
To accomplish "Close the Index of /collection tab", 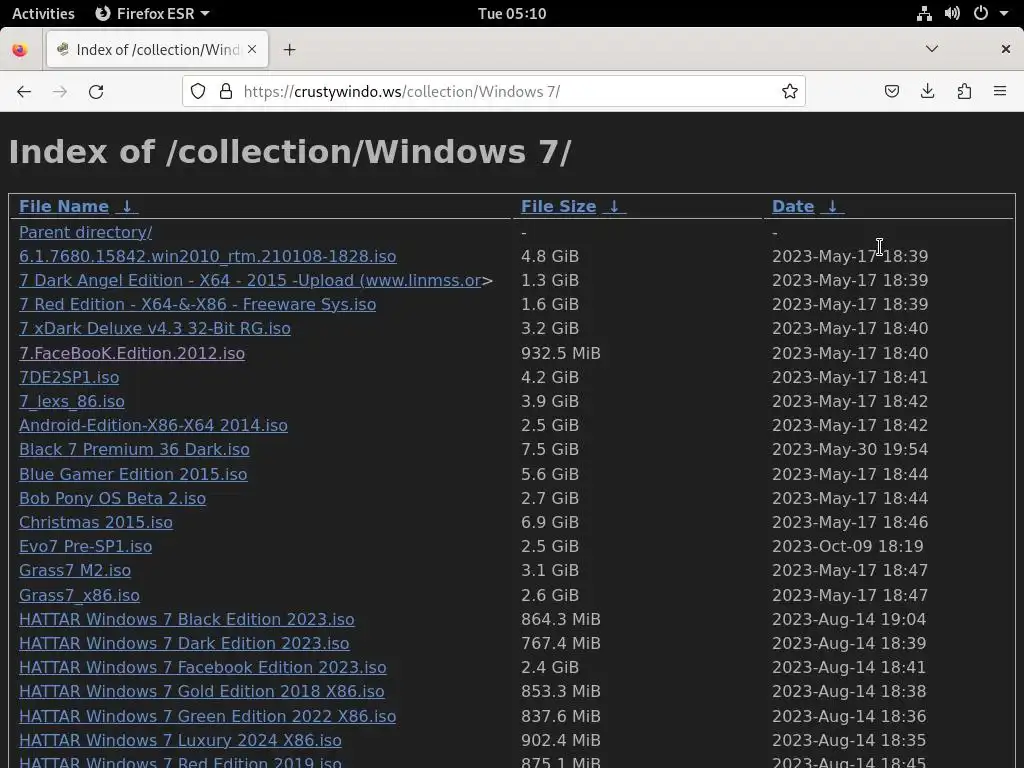I will pos(252,49).
